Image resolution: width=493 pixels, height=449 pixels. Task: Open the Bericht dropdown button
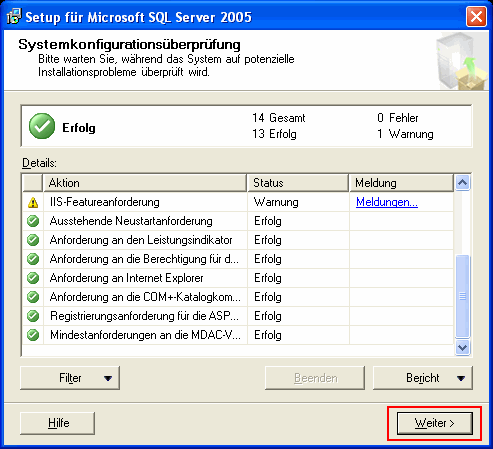[423, 378]
